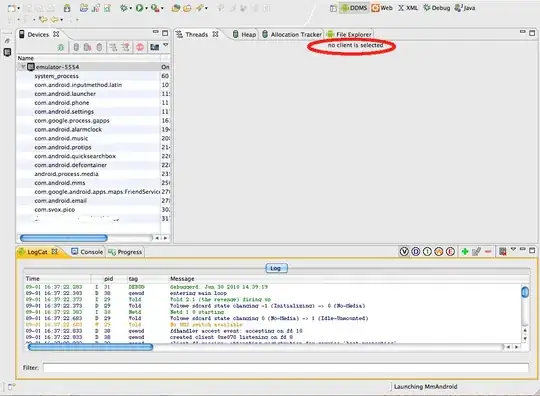Open the File Explorer tab
Viewport: 540px width, 396px height.
349,34
